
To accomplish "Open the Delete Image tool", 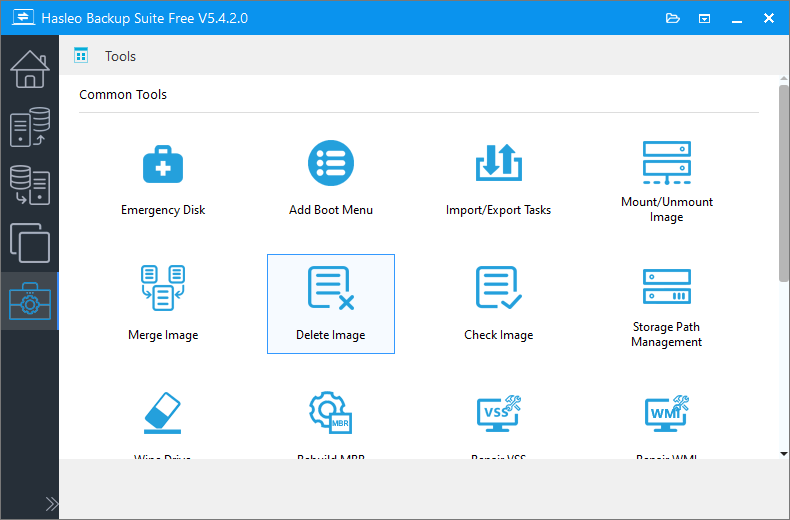I will 331,304.
